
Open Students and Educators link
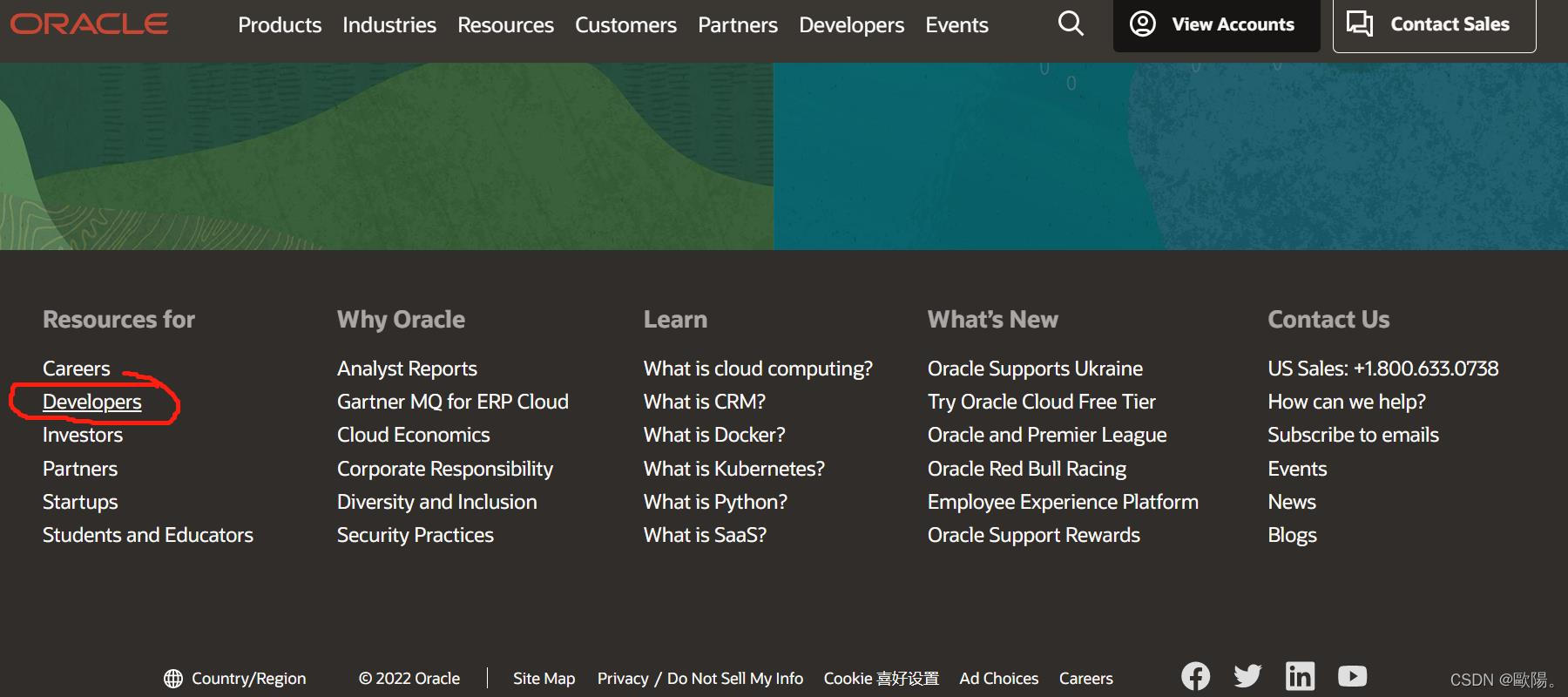pos(148,535)
